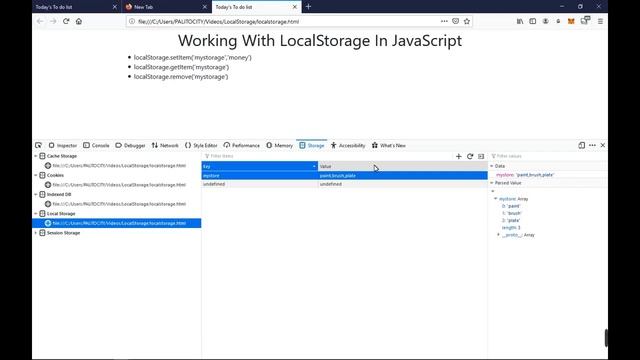Image resolution: width=640 pixels, height=360 pixels.
Task: Open the Accessibility tab
Action: click(x=348, y=145)
